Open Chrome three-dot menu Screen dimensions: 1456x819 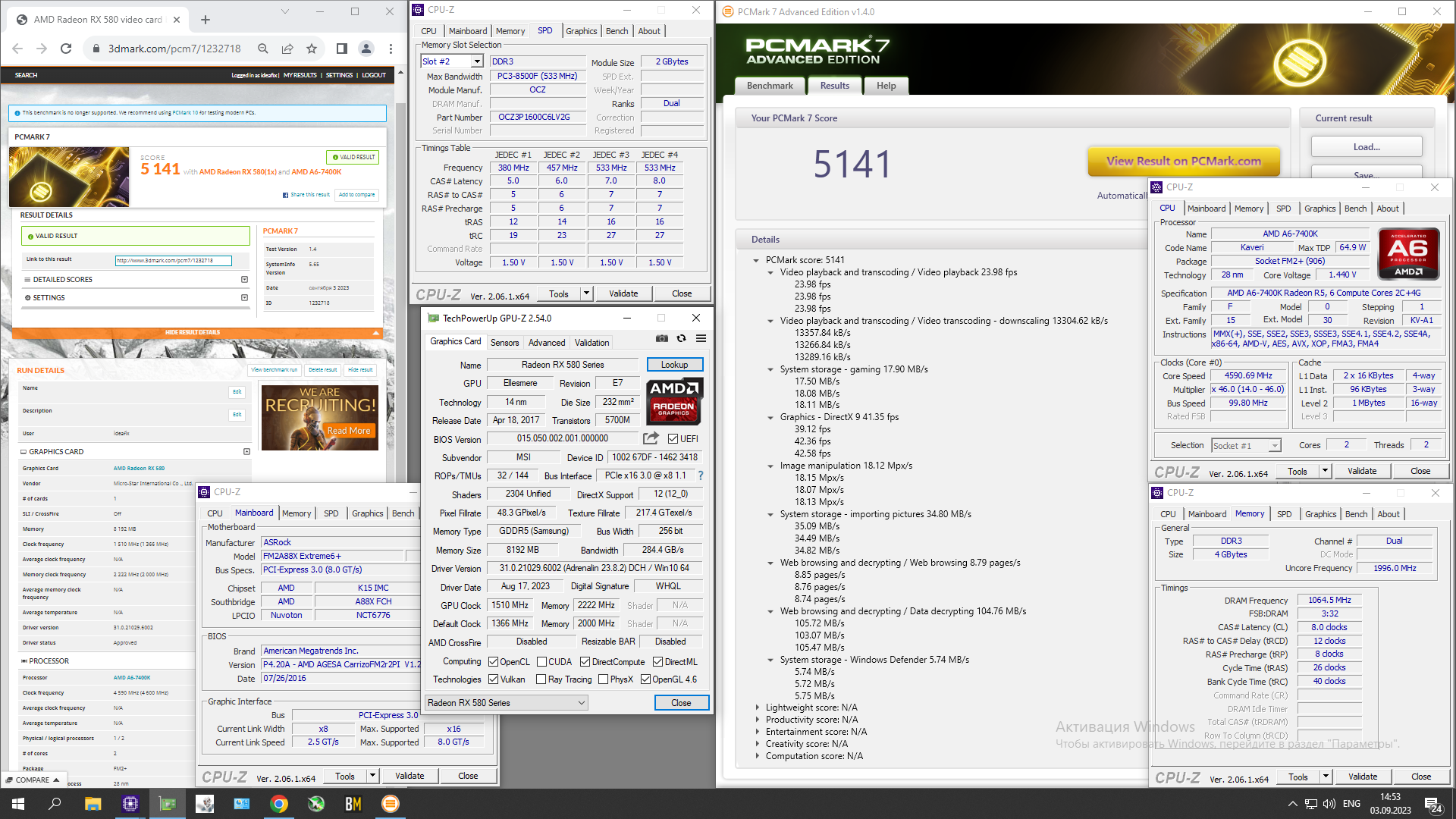[x=391, y=49]
